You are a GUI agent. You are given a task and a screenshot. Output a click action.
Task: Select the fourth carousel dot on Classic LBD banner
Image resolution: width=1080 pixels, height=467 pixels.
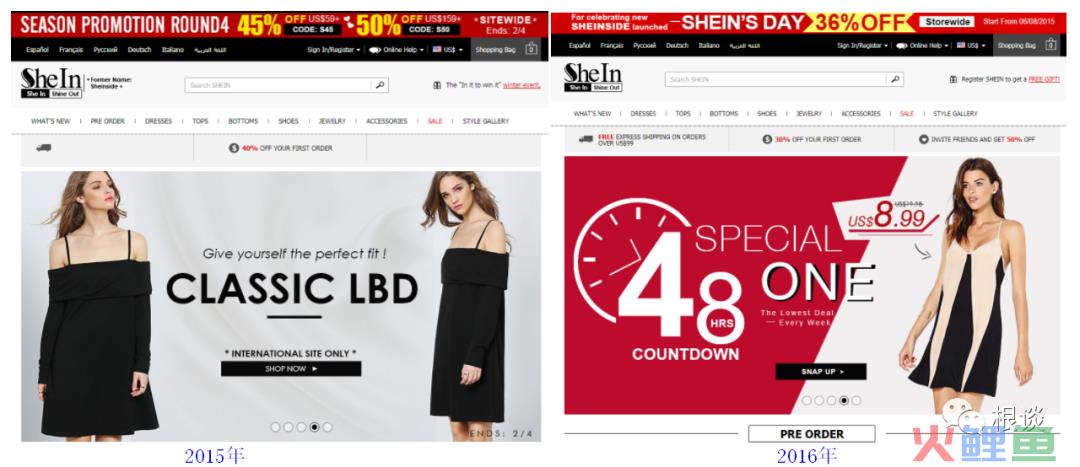314,427
